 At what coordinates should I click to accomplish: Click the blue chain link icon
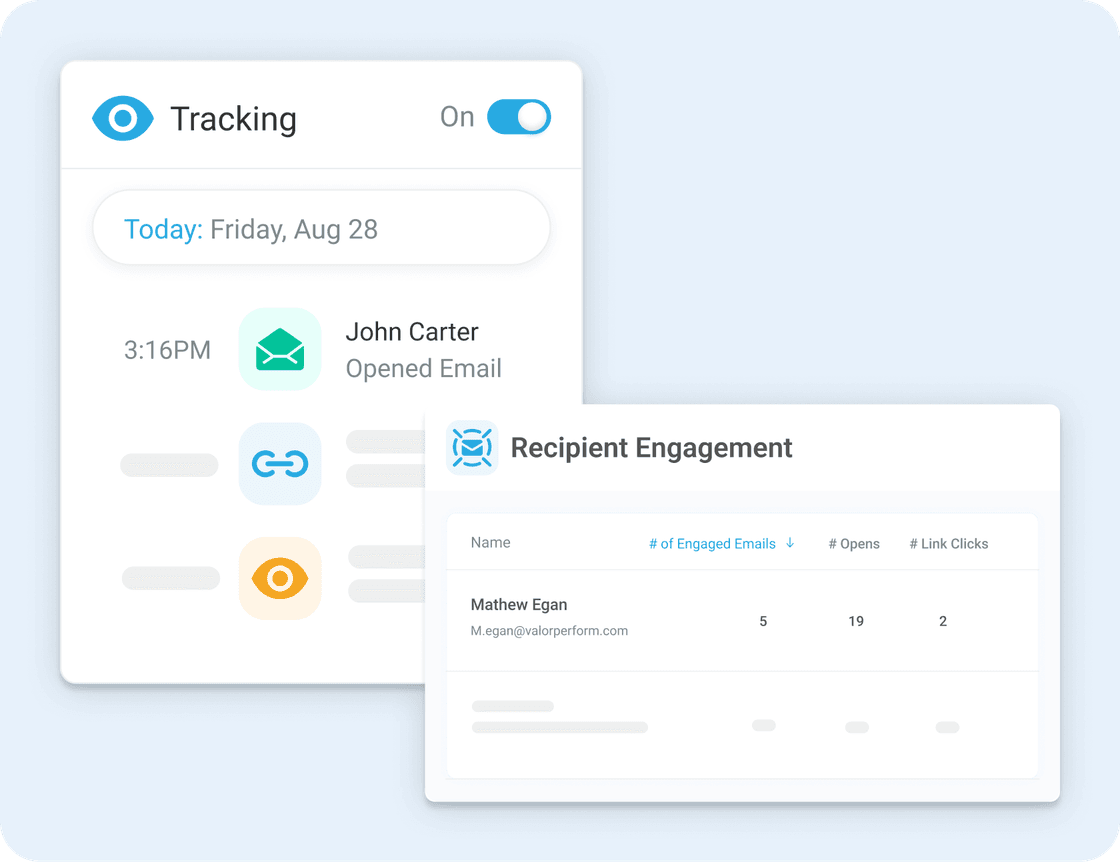280,464
